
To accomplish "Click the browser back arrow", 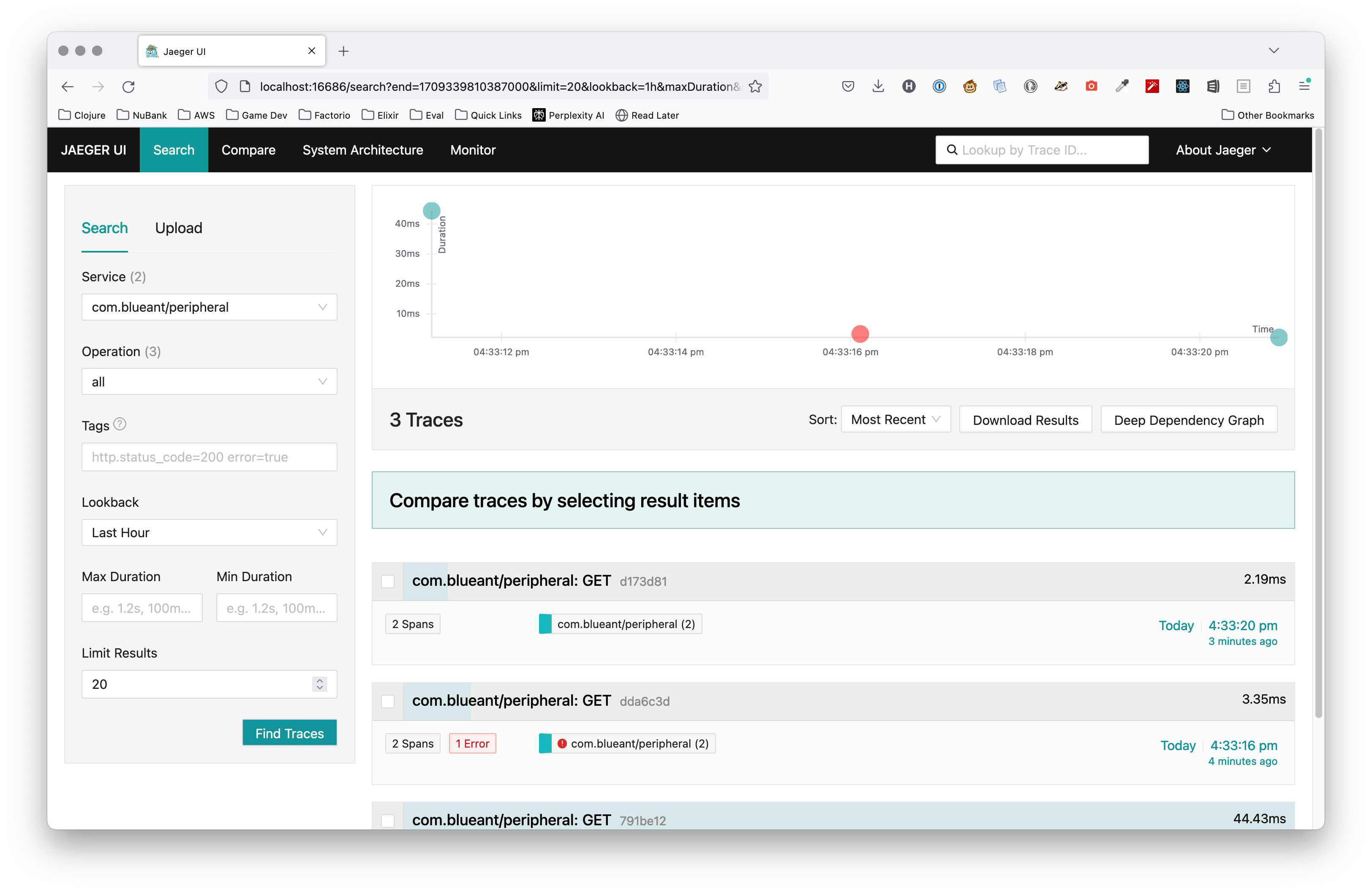I will (x=68, y=87).
